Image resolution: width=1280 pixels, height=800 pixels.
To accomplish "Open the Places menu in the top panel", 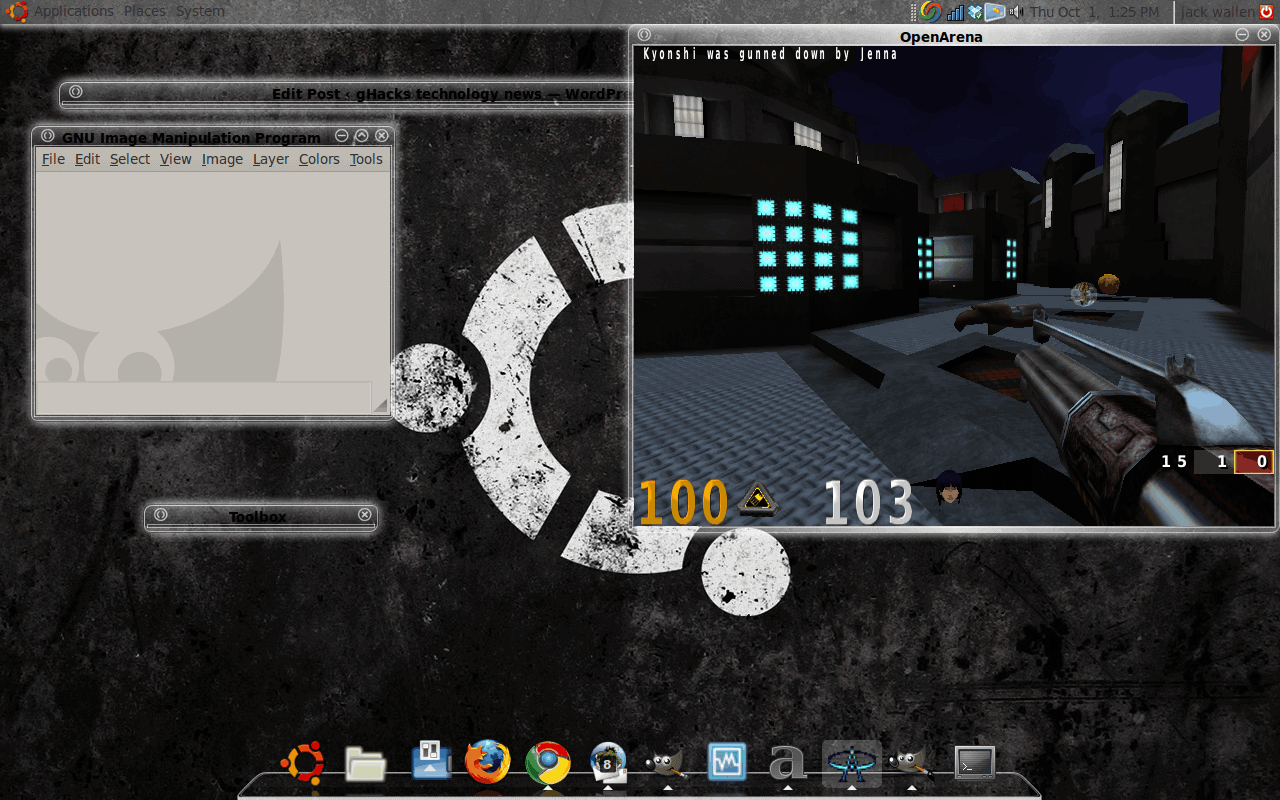I will tap(145, 12).
